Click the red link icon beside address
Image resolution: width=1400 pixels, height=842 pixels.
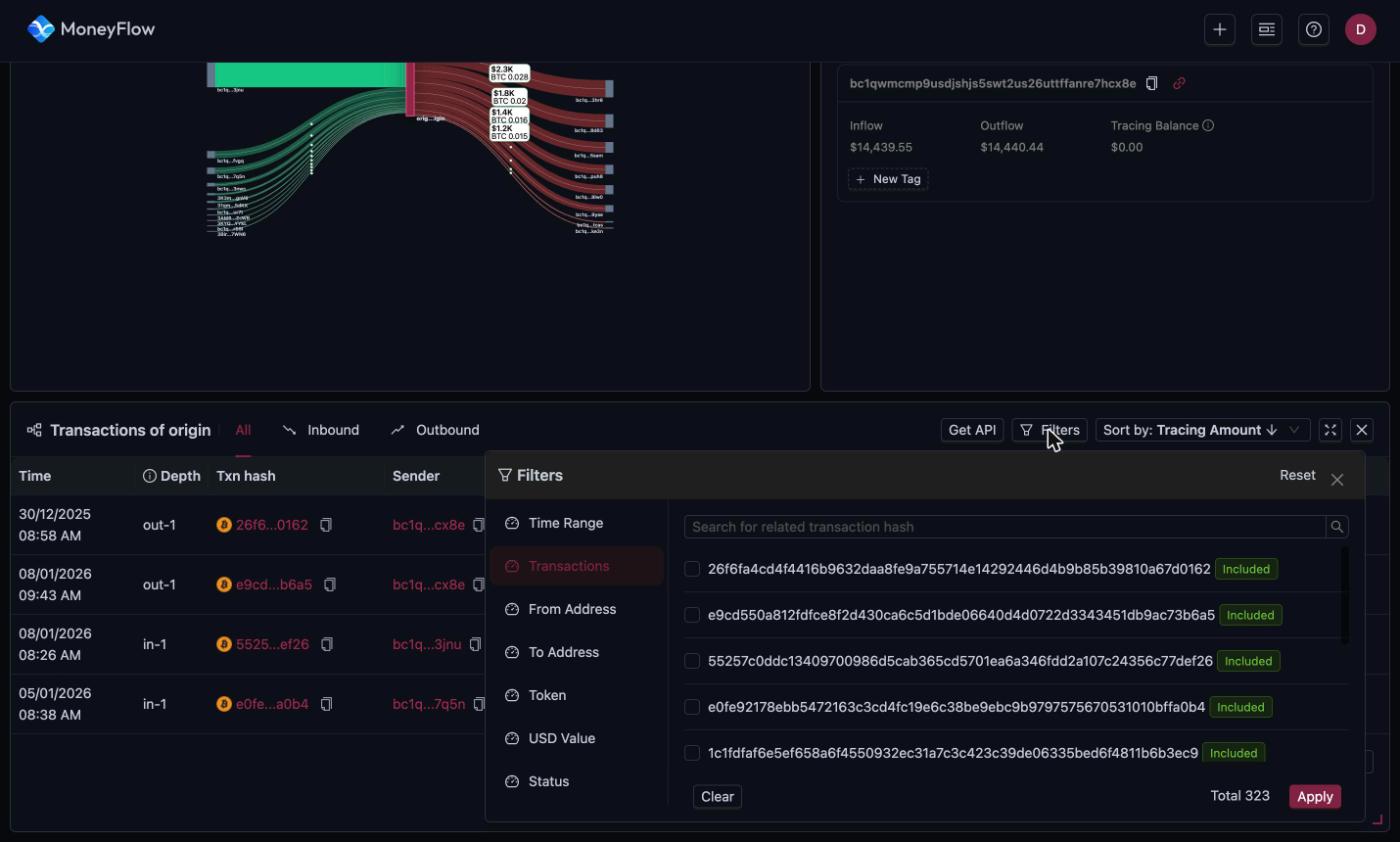(1179, 84)
